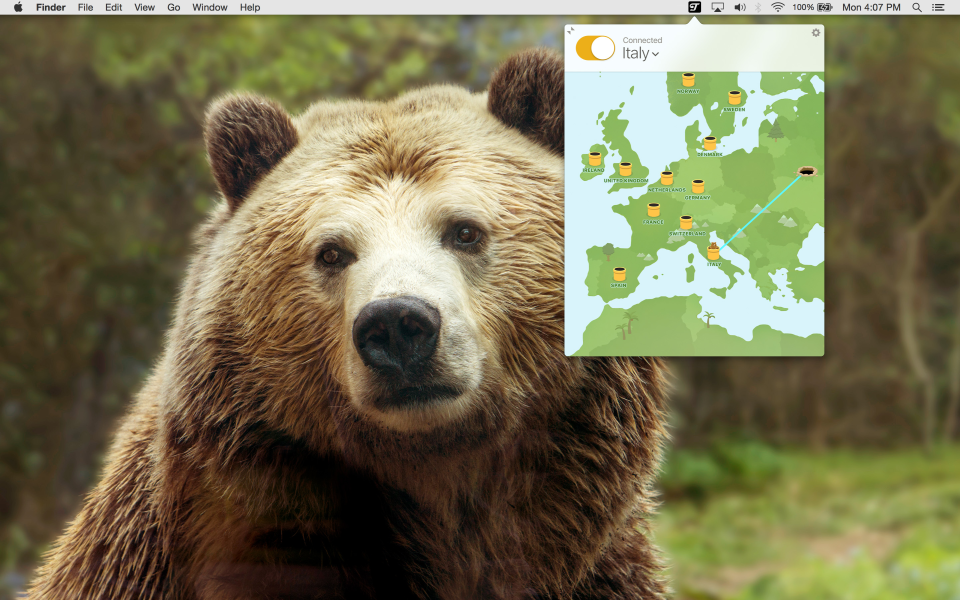Click the Wi-Fi status icon
This screenshot has height=600, width=960.
[x=777, y=7]
